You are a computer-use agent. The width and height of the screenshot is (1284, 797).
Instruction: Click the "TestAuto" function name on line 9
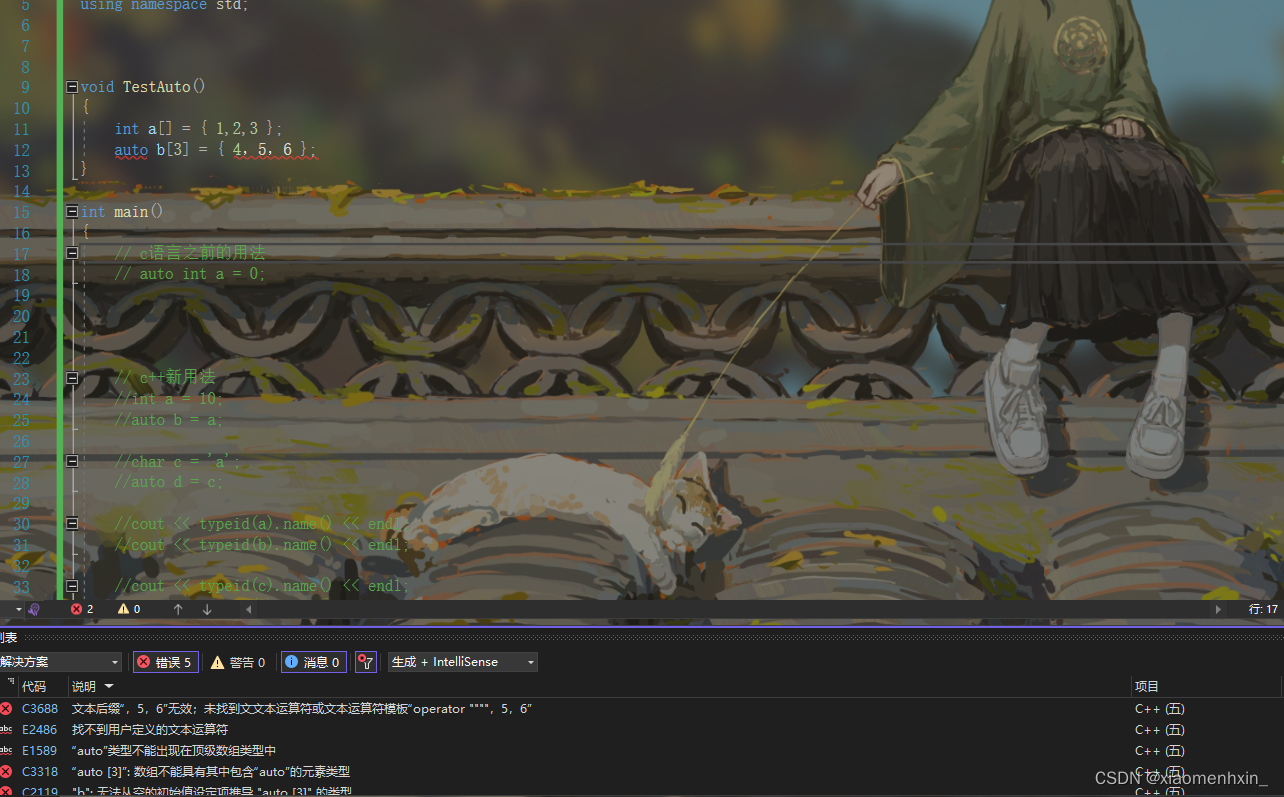(x=156, y=87)
